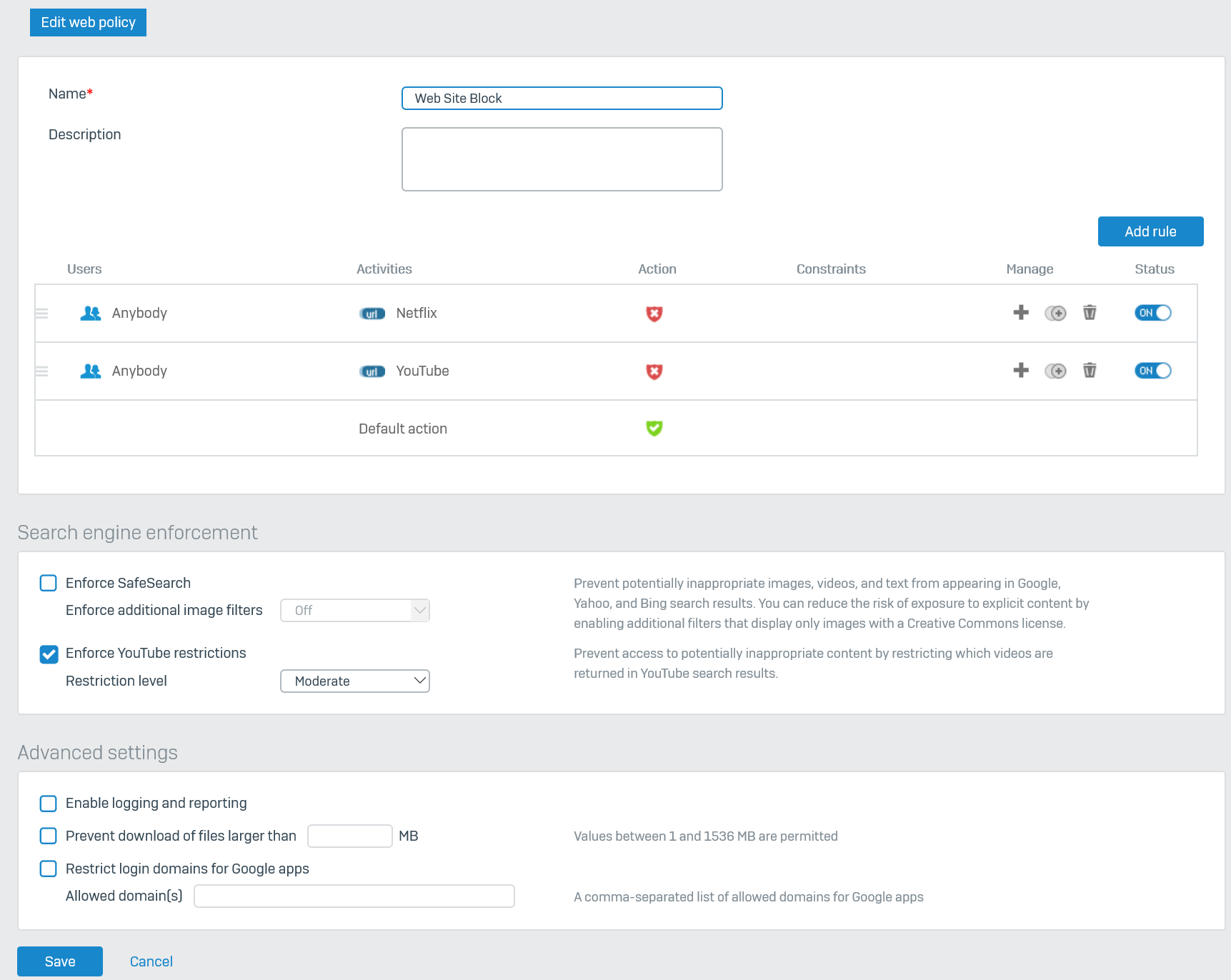Click the Add rule button
Image resolution: width=1231 pixels, height=980 pixels.
(1150, 231)
